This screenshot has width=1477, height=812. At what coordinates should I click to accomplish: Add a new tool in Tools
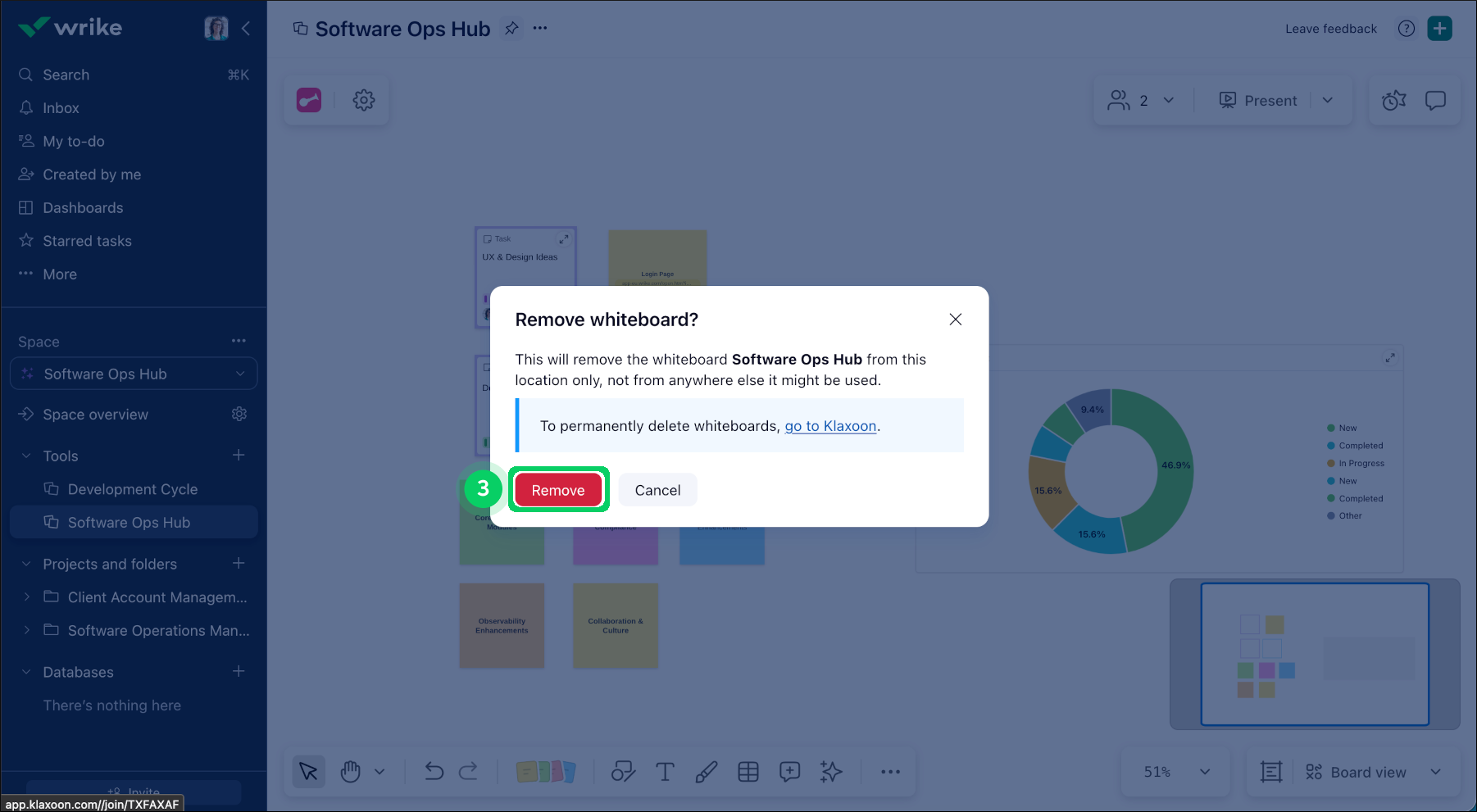click(x=239, y=456)
